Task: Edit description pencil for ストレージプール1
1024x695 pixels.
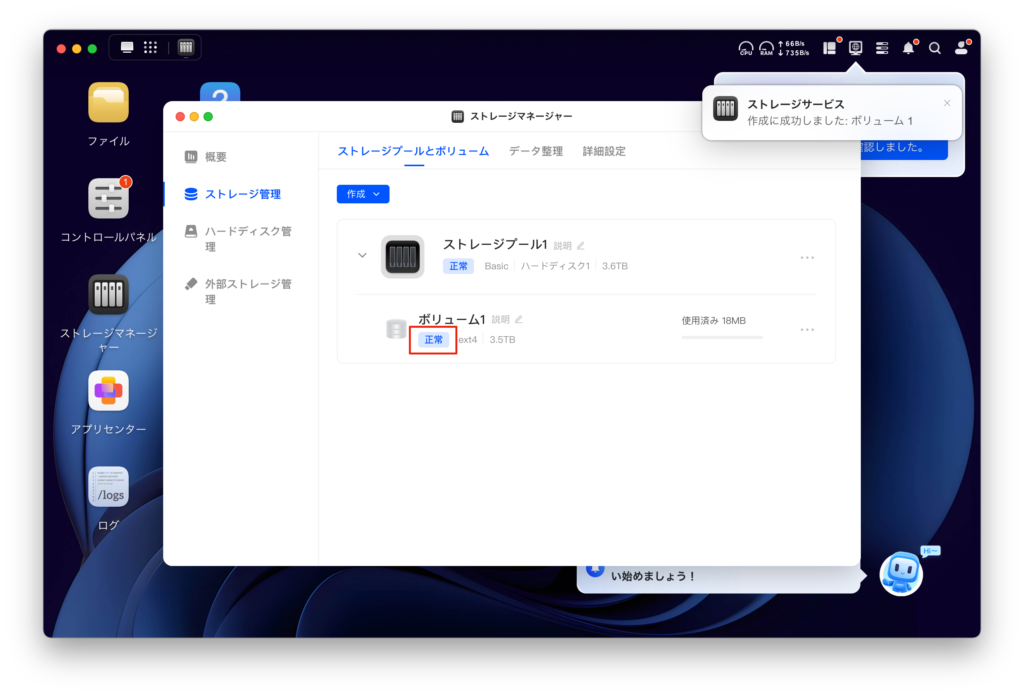Action: click(581, 245)
